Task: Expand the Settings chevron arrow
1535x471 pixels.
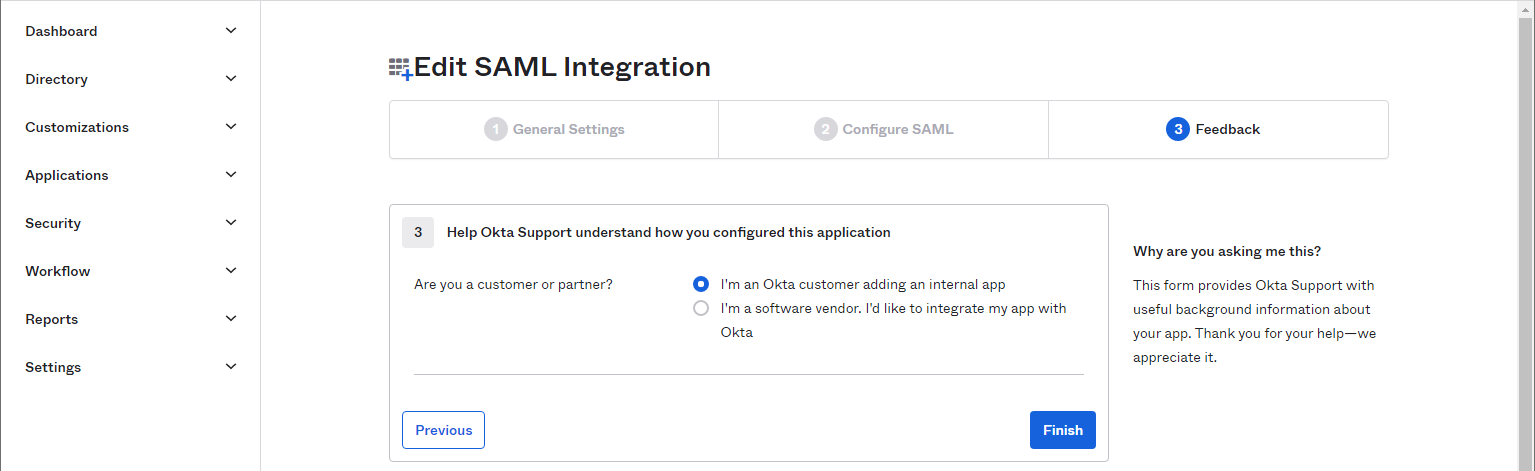Action: coord(231,367)
